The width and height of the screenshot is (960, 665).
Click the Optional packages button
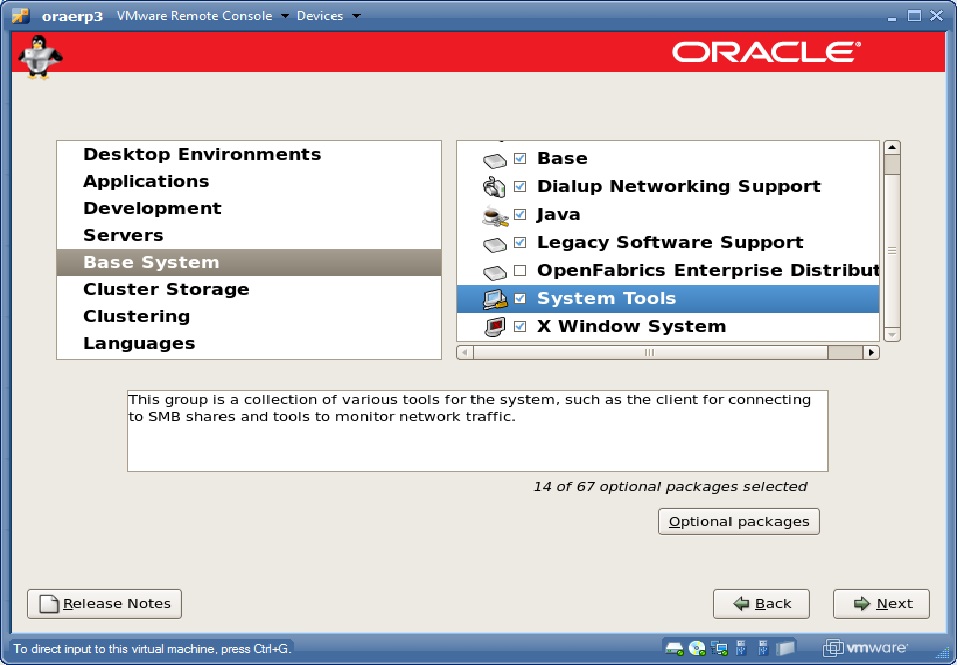coord(739,522)
